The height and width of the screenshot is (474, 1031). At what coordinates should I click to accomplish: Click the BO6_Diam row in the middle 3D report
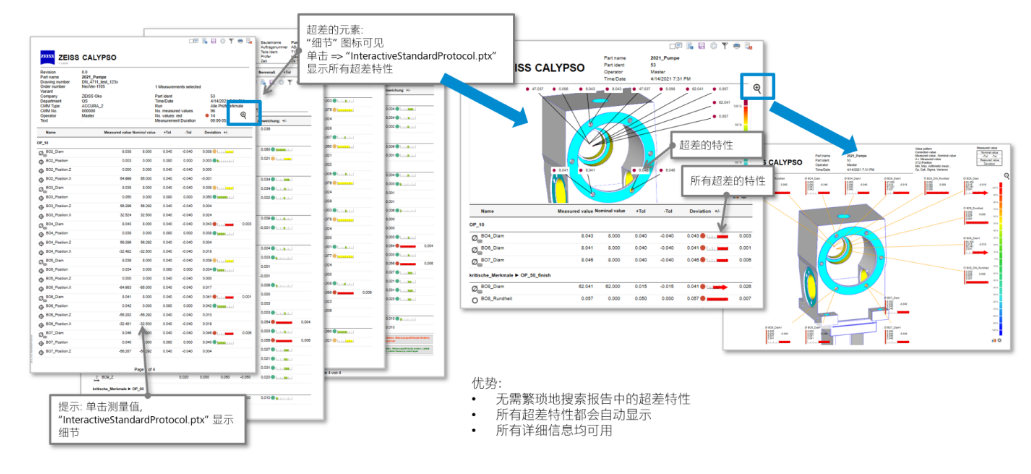pyautogui.click(x=613, y=249)
